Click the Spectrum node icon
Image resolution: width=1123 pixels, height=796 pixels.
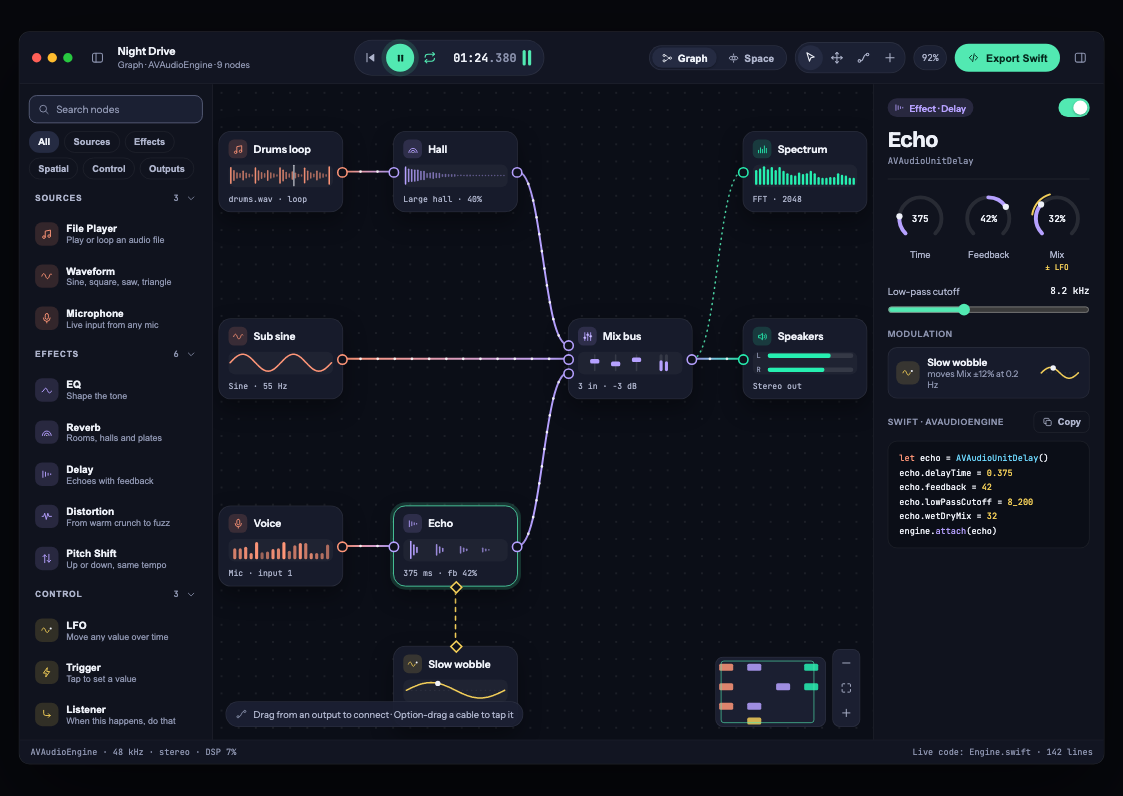tap(762, 149)
